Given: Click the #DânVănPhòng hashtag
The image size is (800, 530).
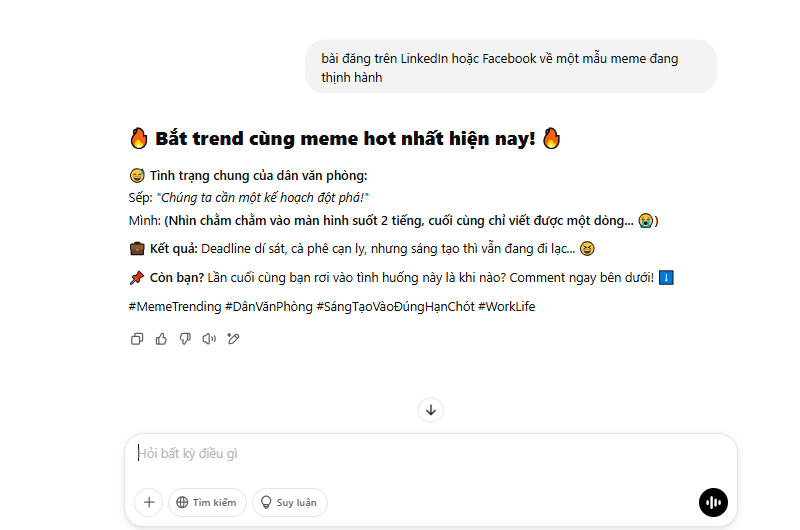Looking at the screenshot, I should [x=269, y=307].
